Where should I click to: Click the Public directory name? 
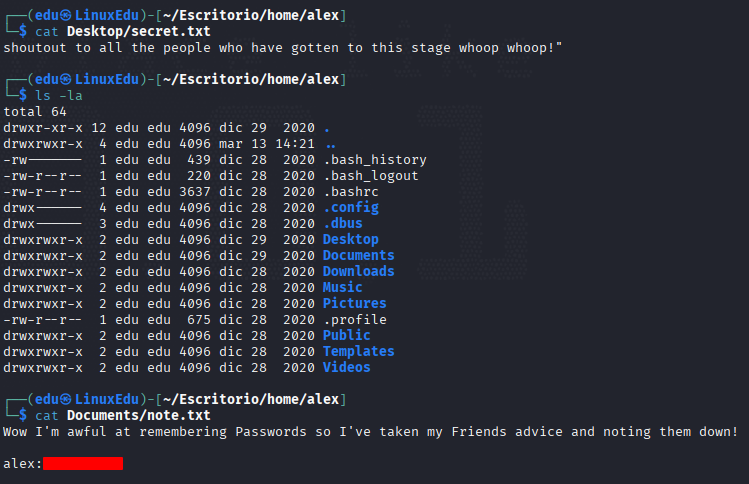pos(346,335)
